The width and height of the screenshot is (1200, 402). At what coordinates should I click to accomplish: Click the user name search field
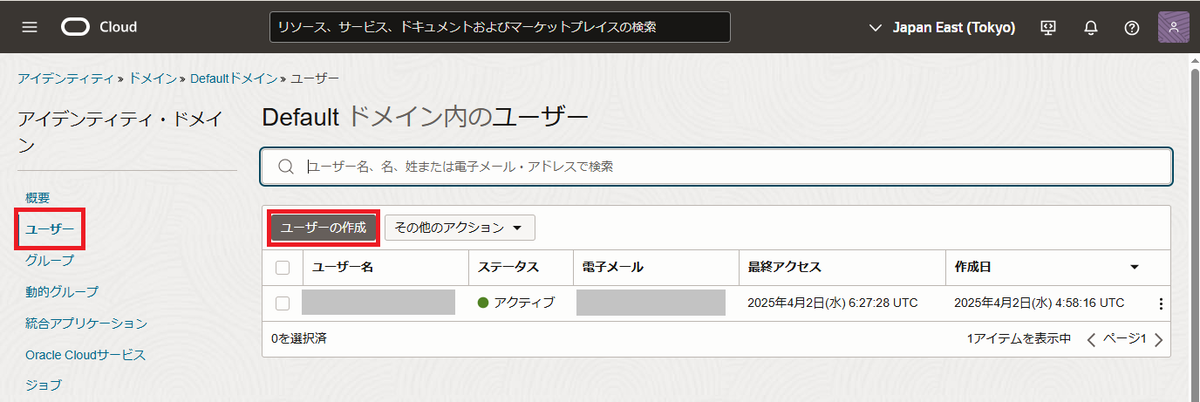[716, 167]
